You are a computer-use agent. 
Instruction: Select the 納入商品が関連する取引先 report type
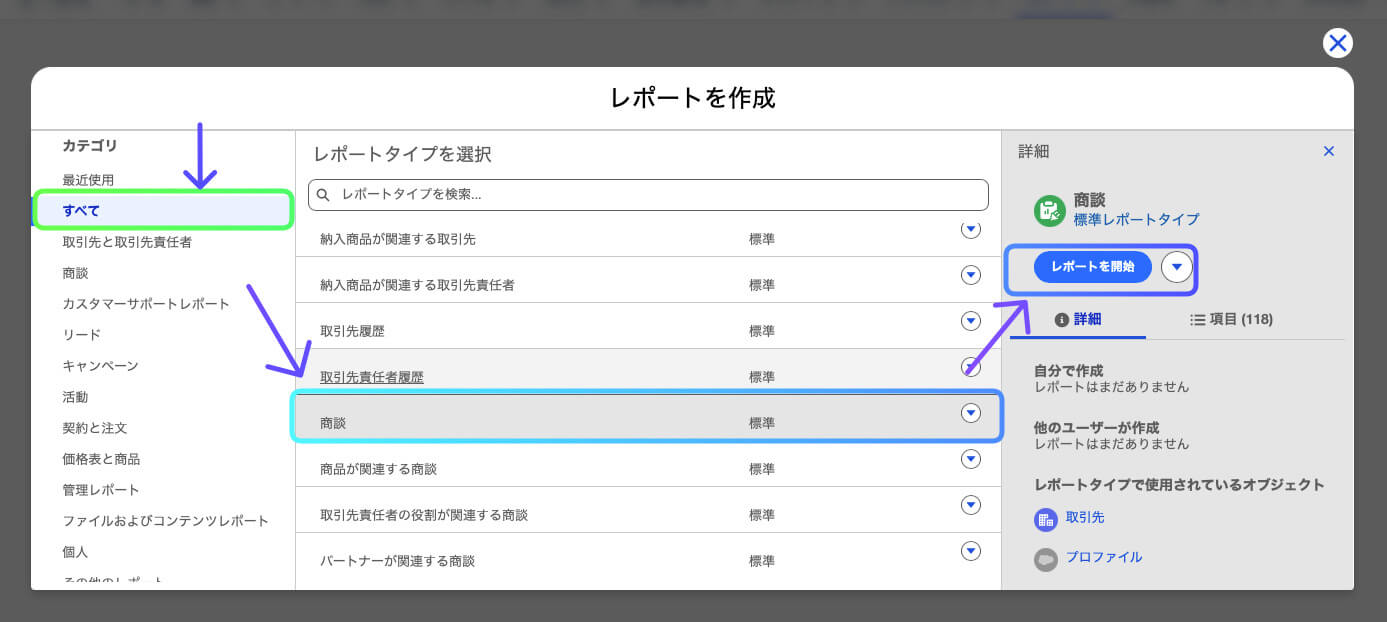(x=397, y=239)
